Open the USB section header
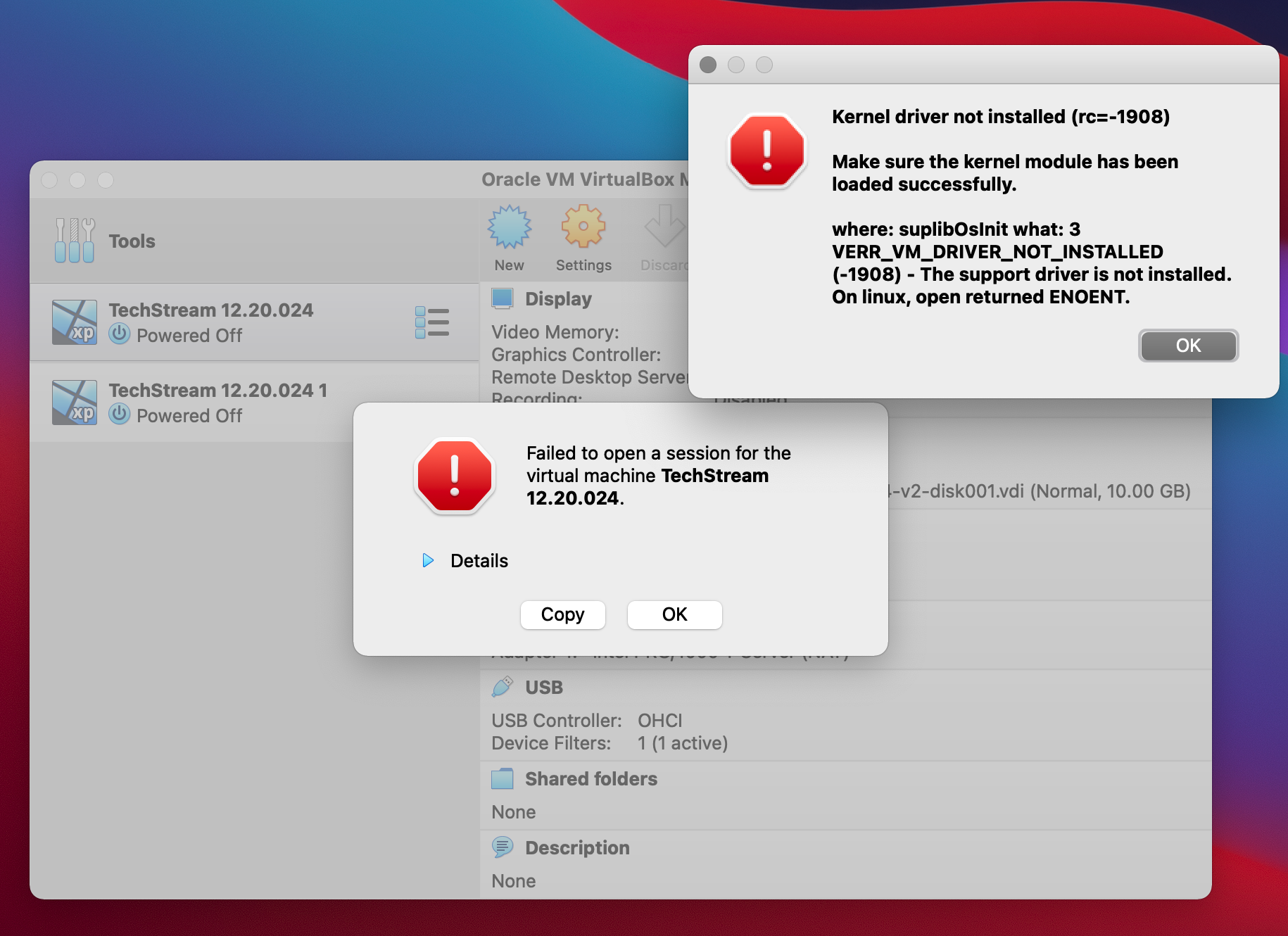Screen dimensions: 1288x936 (x=544, y=688)
